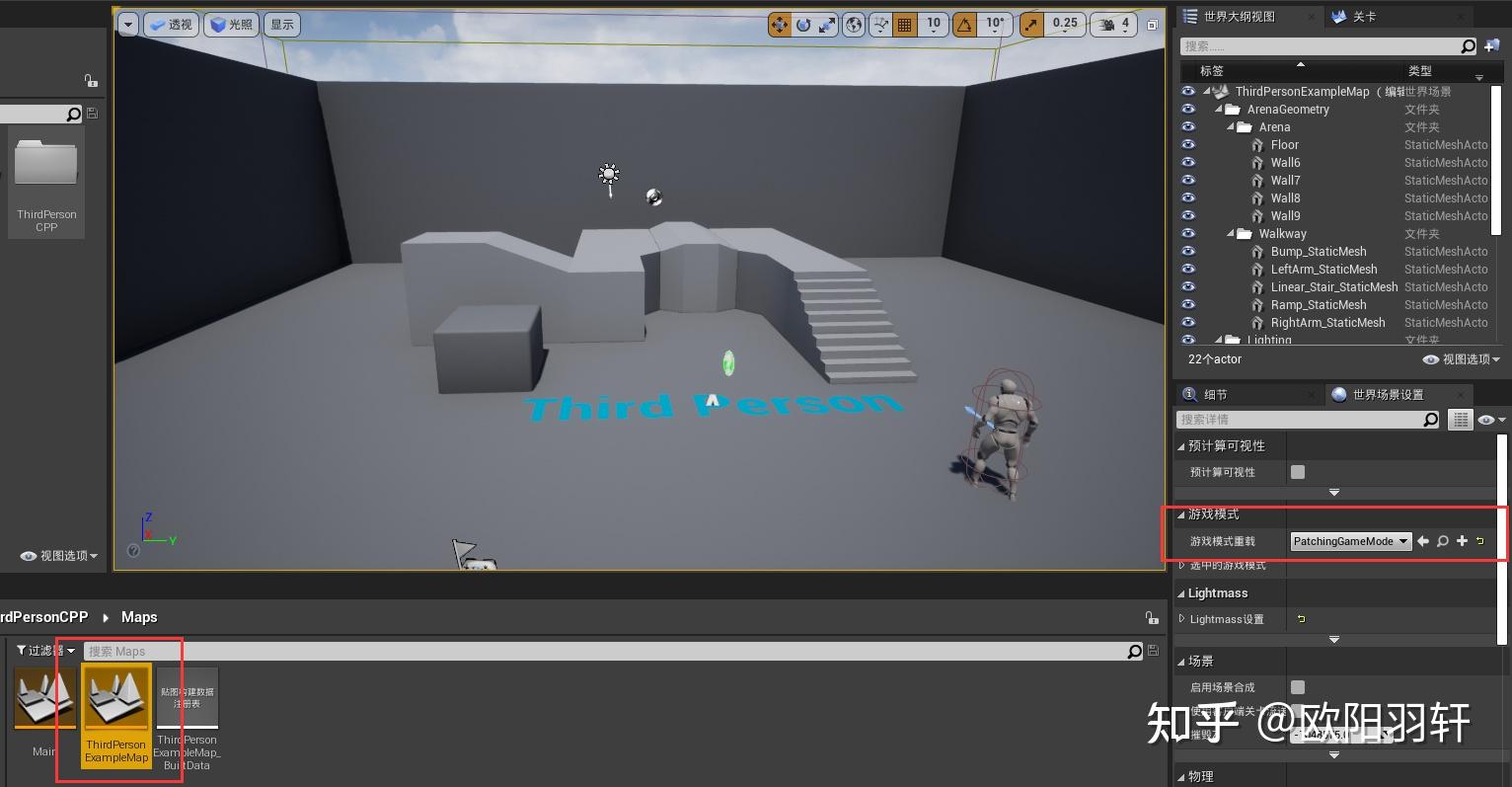This screenshot has height=787, width=1512.
Task: Switch to the Rotate tool
Action: (x=803, y=24)
